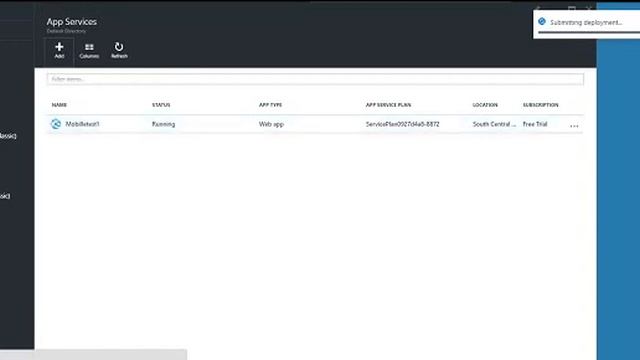Click the Add plus icon

pos(59,47)
